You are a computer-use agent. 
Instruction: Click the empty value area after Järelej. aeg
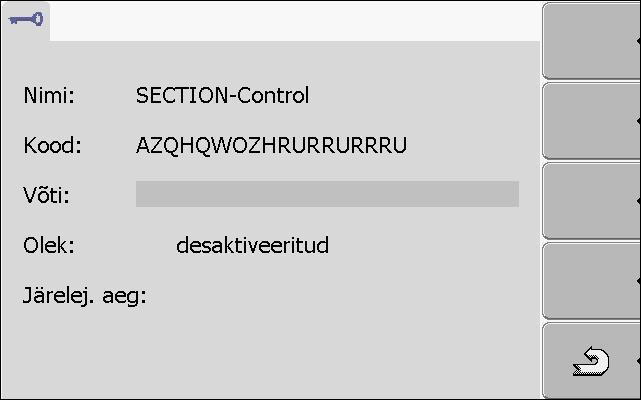pos(327,295)
